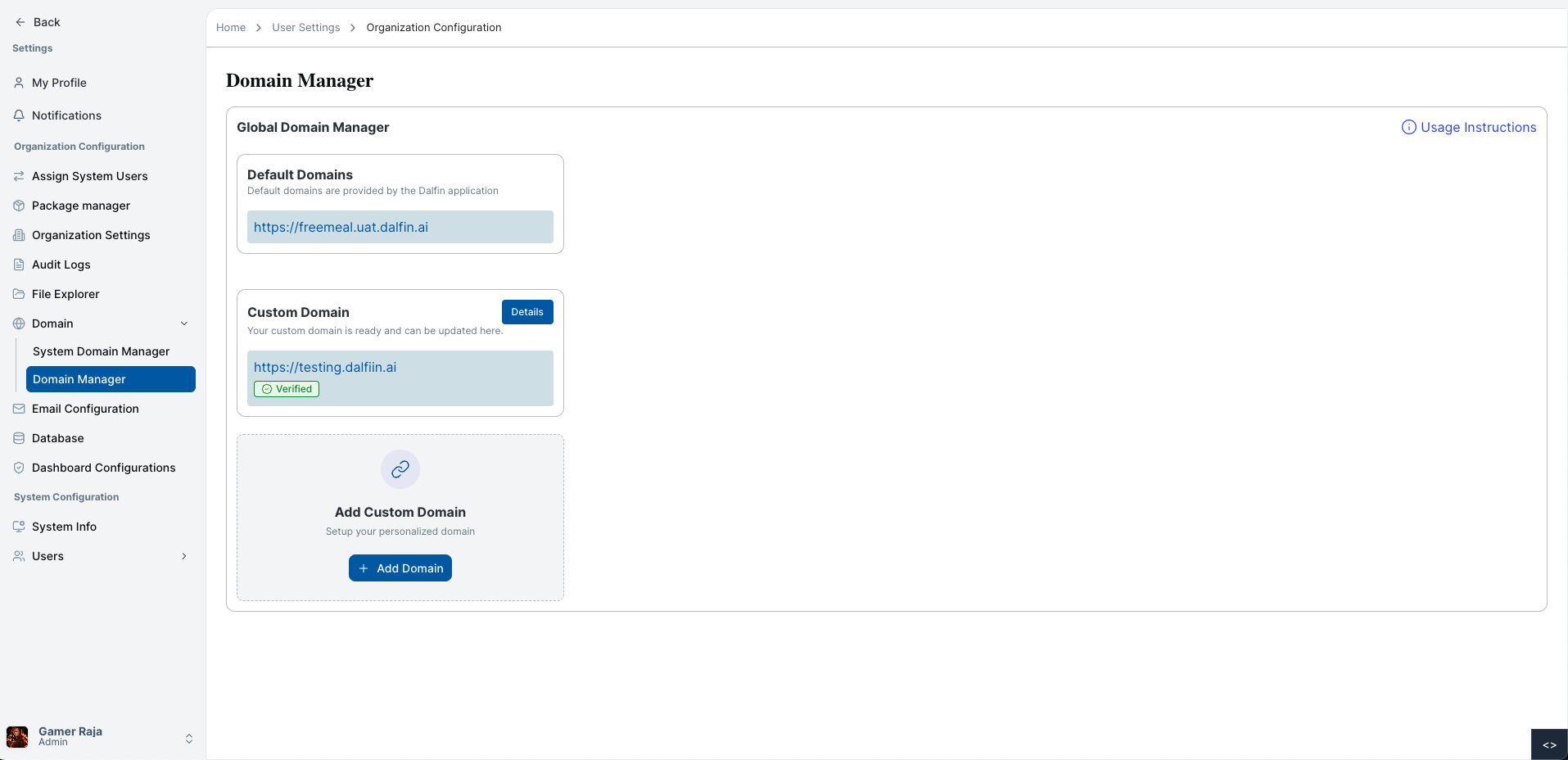Open Dashboard Configurations
1568x760 pixels.
tap(103, 468)
